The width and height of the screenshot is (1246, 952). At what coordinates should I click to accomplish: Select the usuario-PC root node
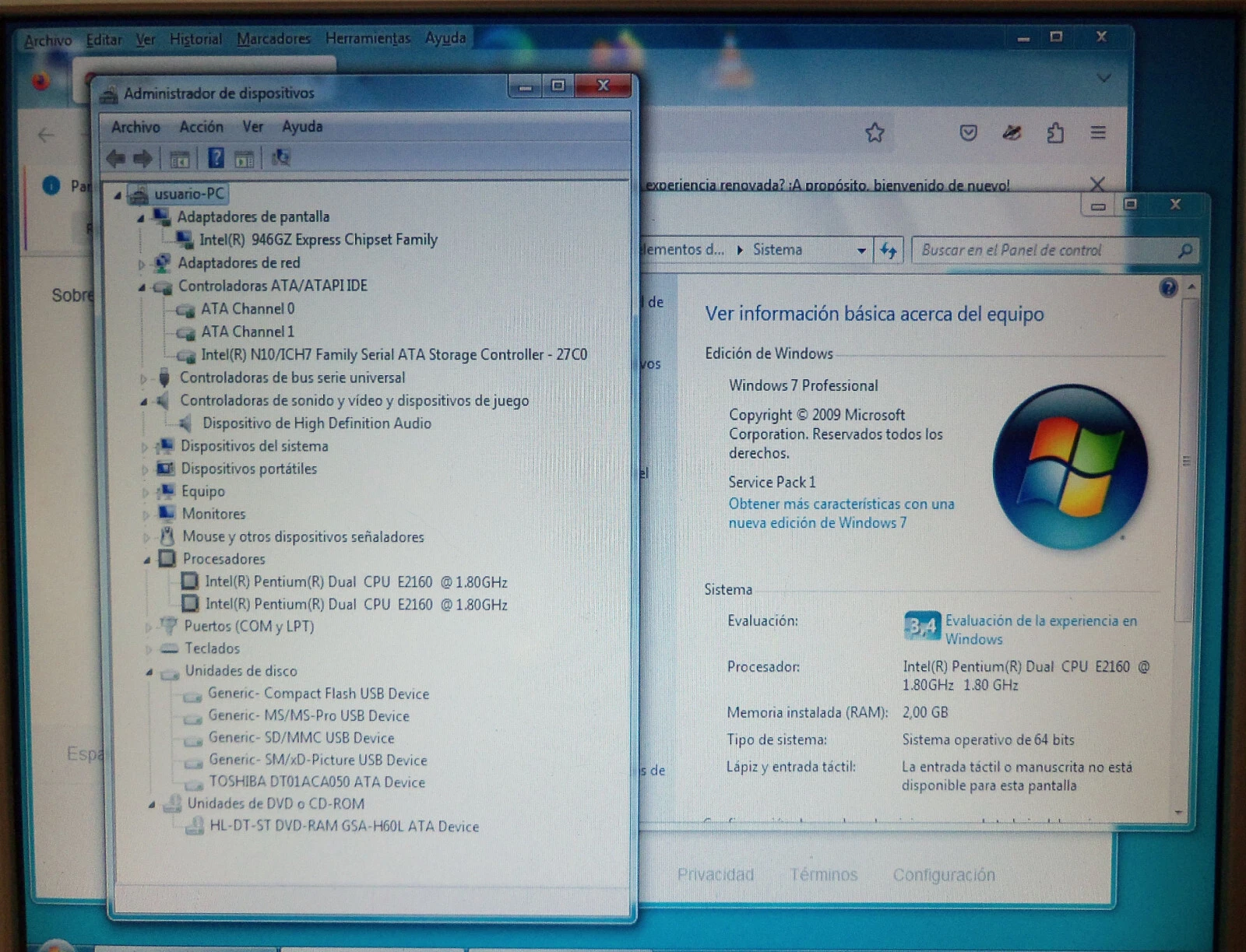click(x=188, y=194)
